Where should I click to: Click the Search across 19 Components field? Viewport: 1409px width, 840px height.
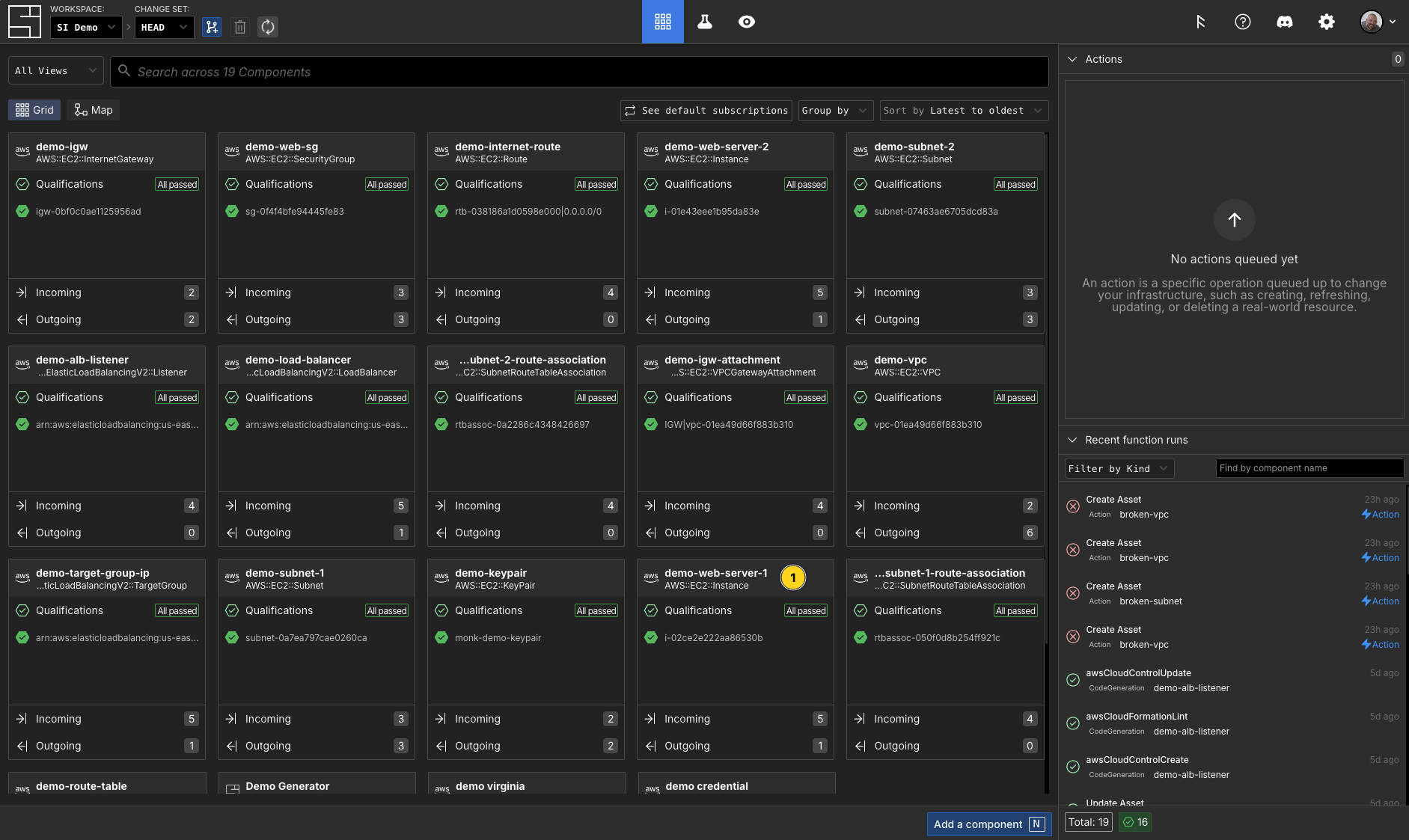[x=579, y=72]
